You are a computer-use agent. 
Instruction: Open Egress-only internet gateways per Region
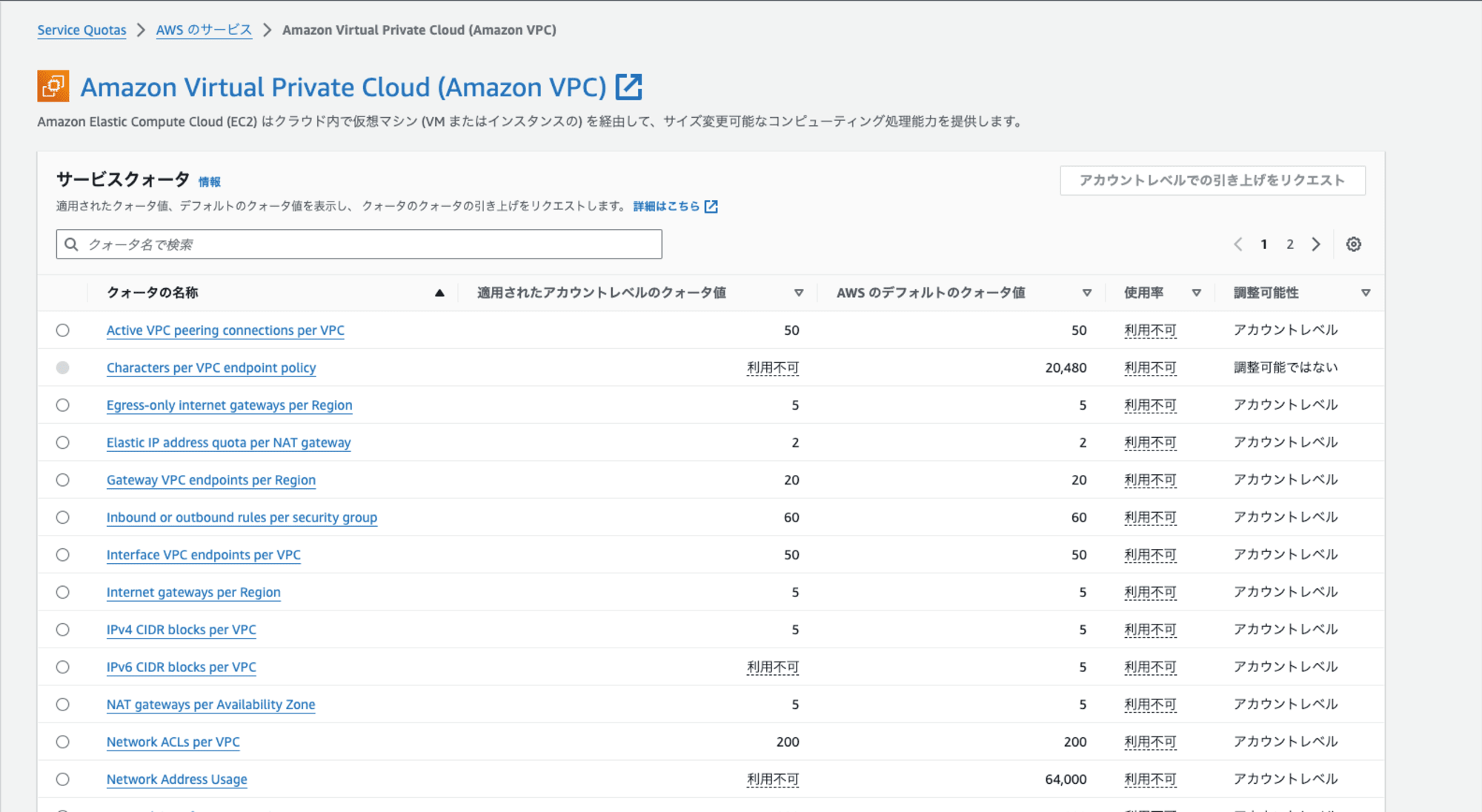[x=229, y=405]
